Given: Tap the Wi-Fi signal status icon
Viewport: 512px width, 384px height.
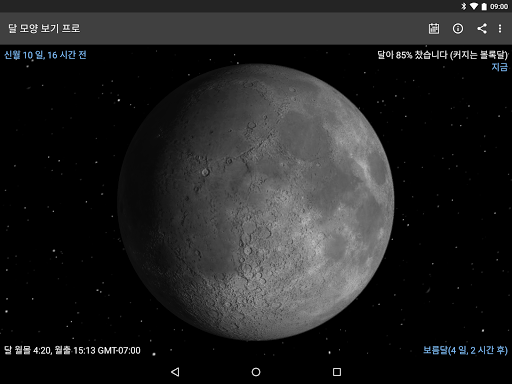Looking at the screenshot, I should click(473, 6).
